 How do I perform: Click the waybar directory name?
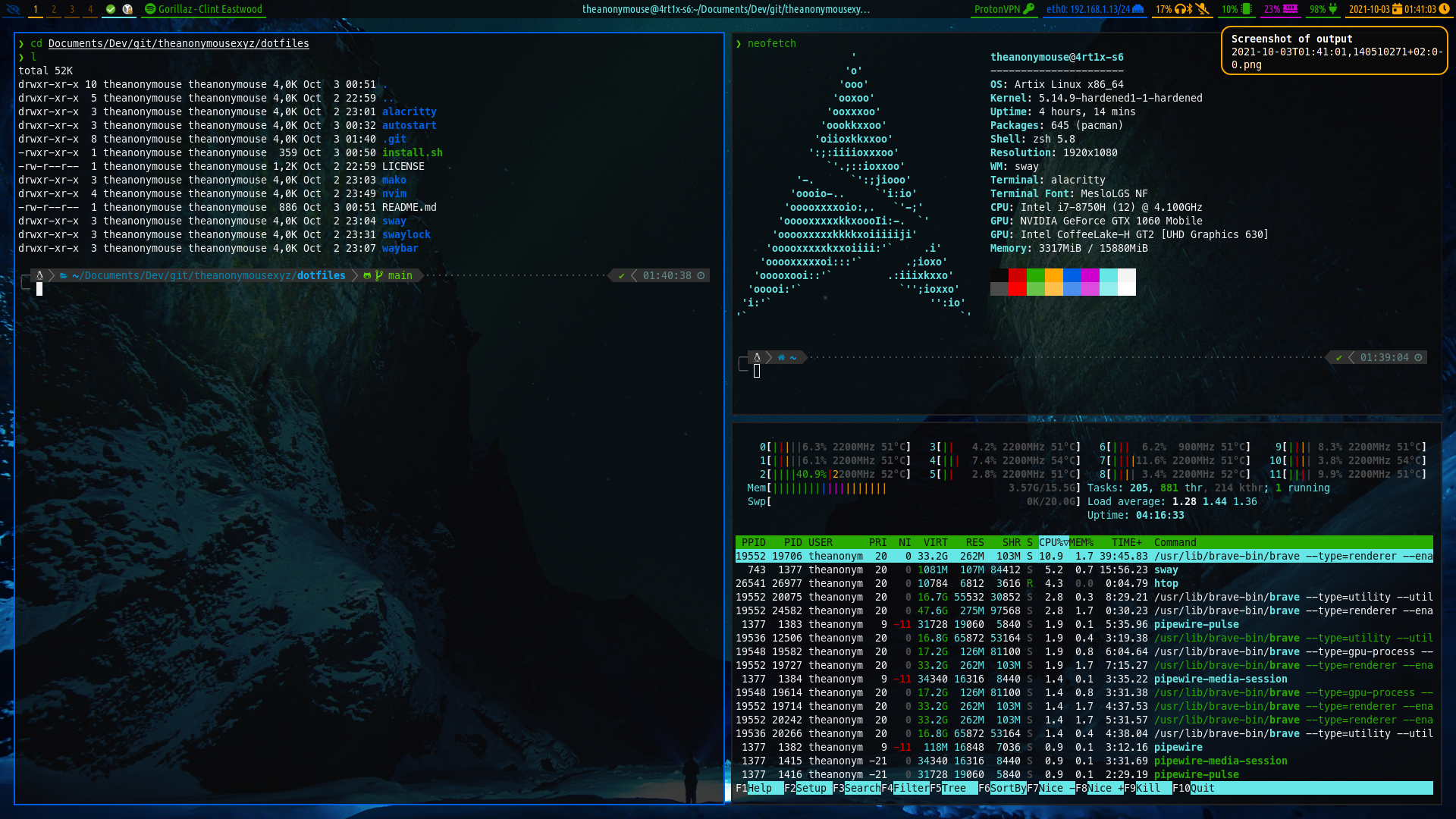click(x=400, y=248)
